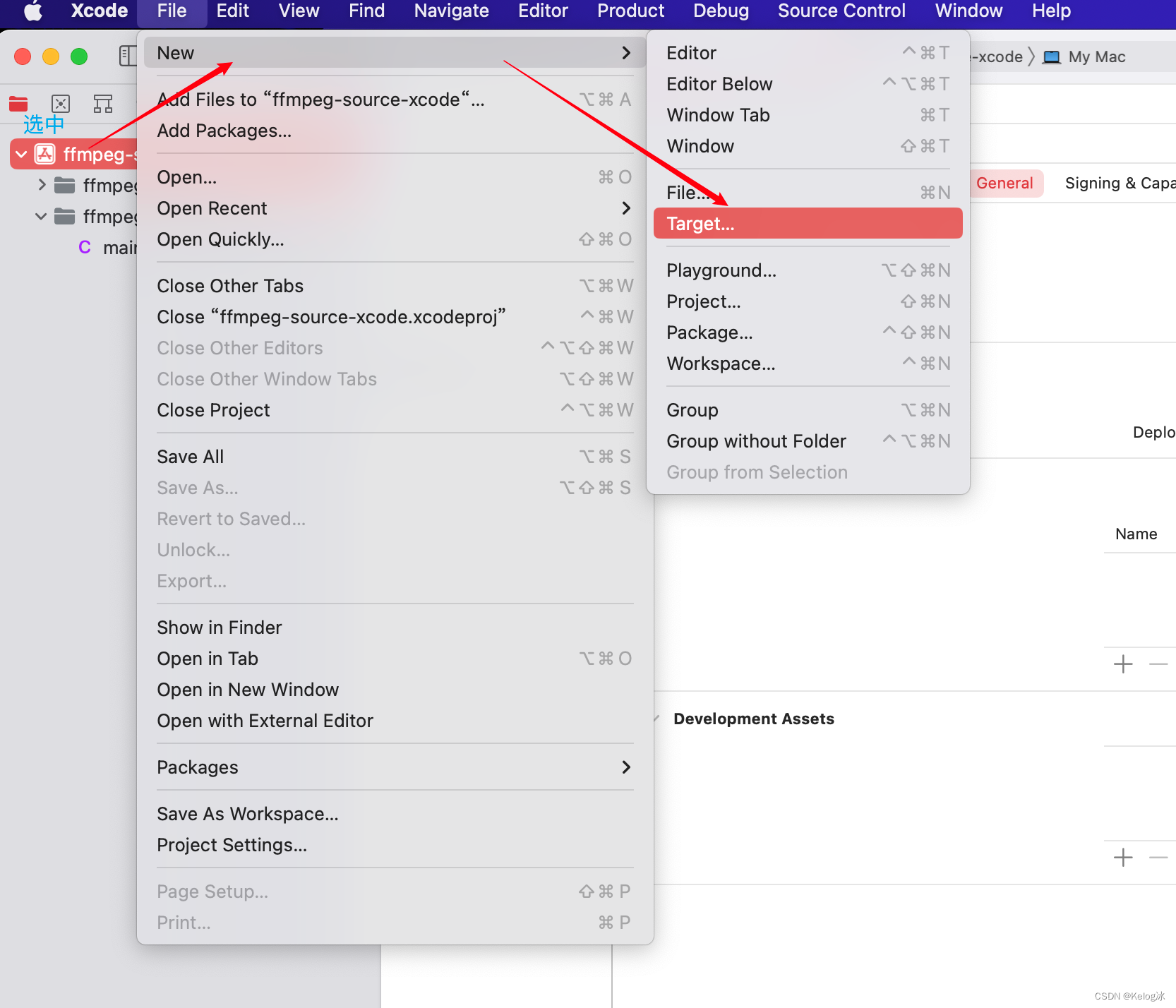1176x1008 pixels.
Task: Select New Playground...
Action: coord(808,270)
